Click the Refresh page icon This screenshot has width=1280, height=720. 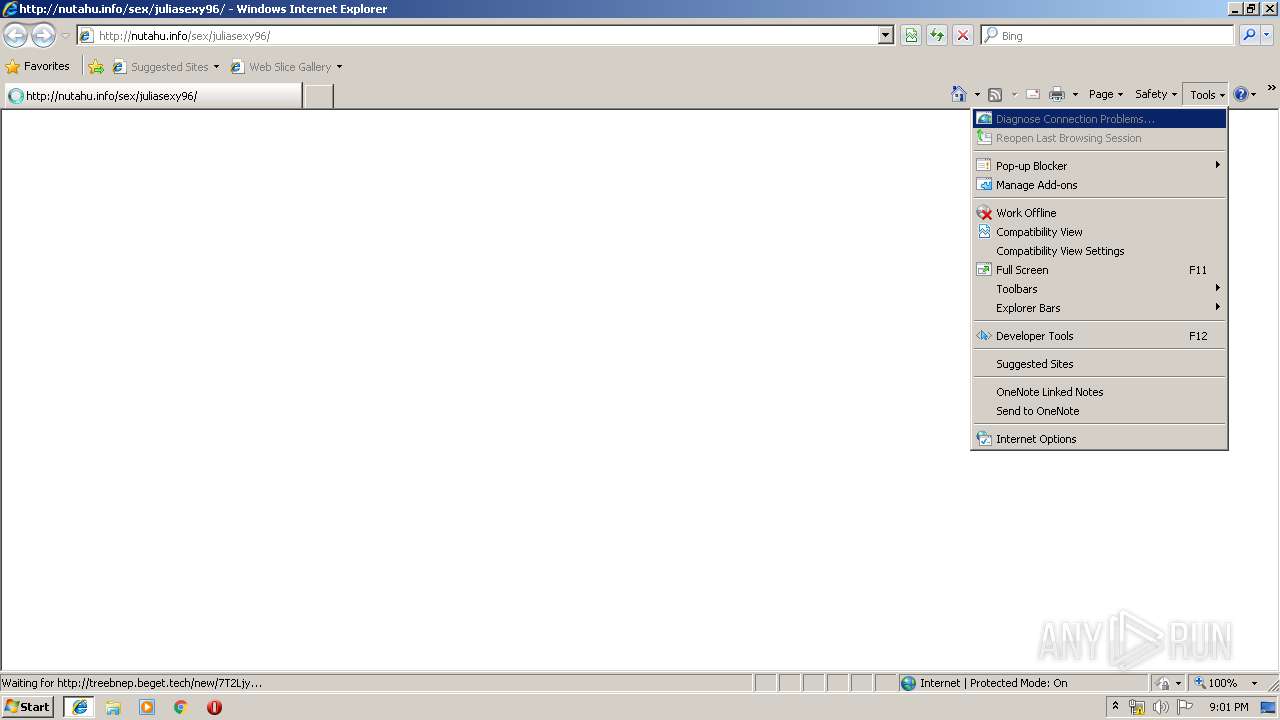tap(937, 36)
